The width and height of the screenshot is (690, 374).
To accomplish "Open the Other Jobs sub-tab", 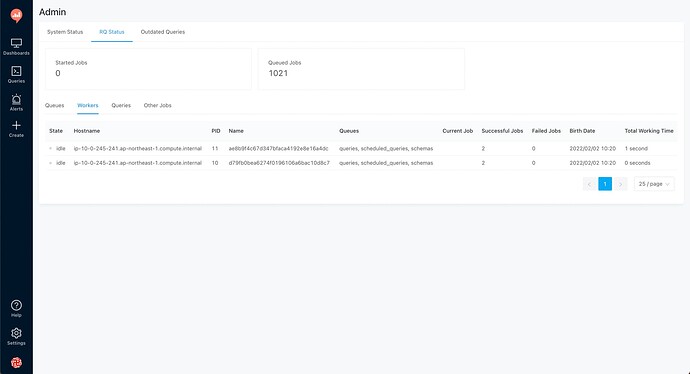I will pos(158,106).
